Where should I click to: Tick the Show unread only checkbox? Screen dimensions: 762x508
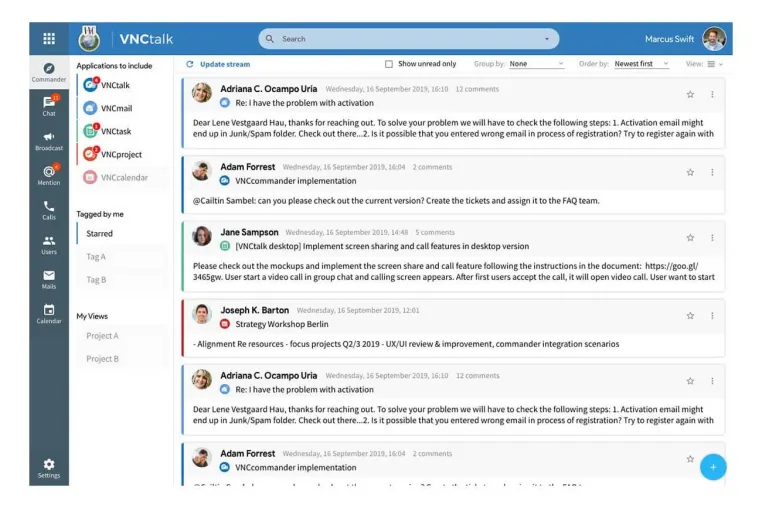pos(389,64)
